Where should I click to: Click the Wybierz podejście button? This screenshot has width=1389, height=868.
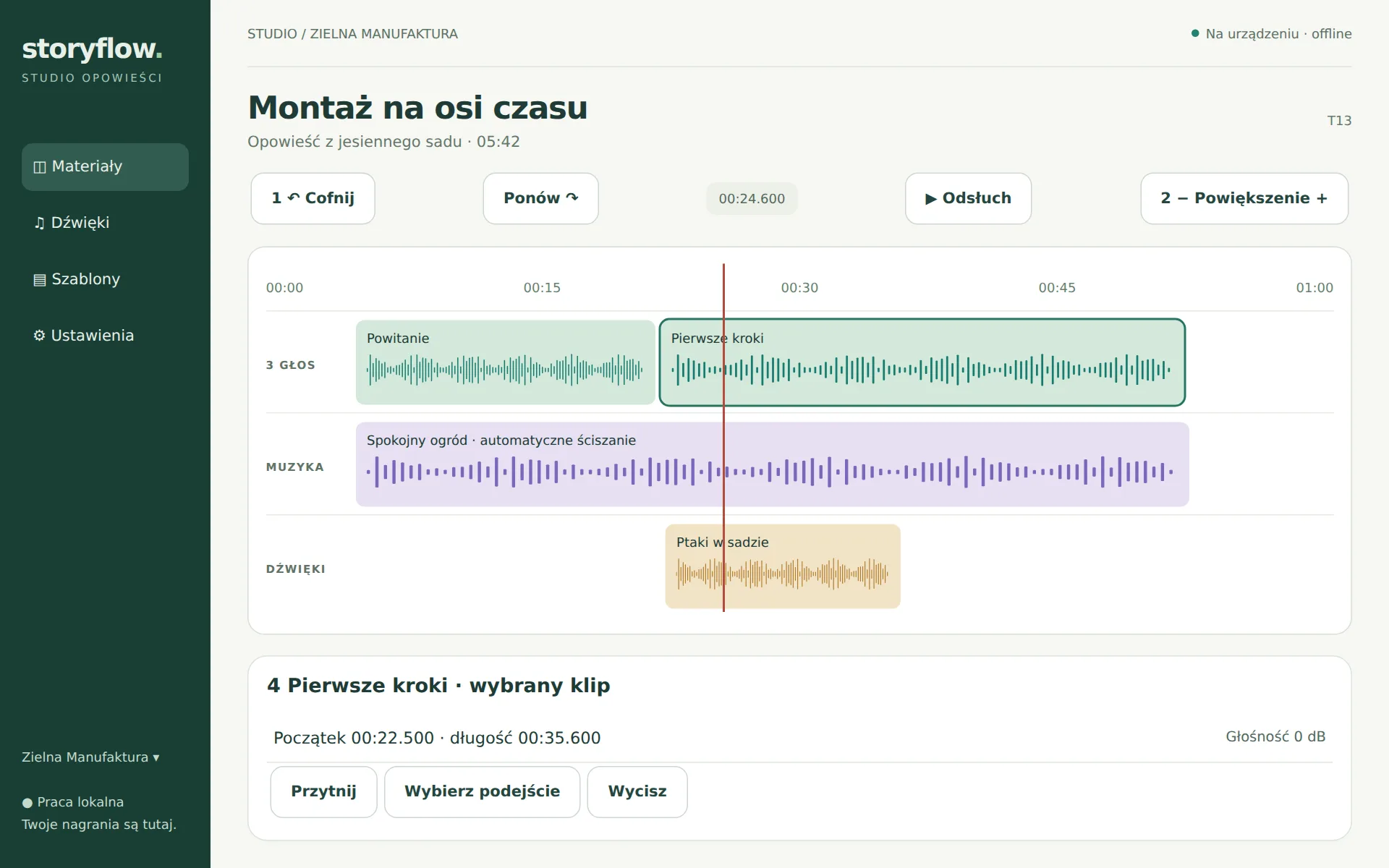coord(482,792)
